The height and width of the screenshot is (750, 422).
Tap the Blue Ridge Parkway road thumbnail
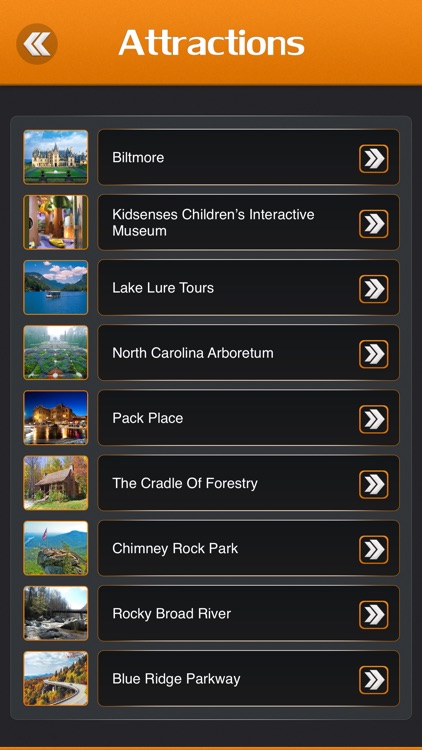pos(56,678)
